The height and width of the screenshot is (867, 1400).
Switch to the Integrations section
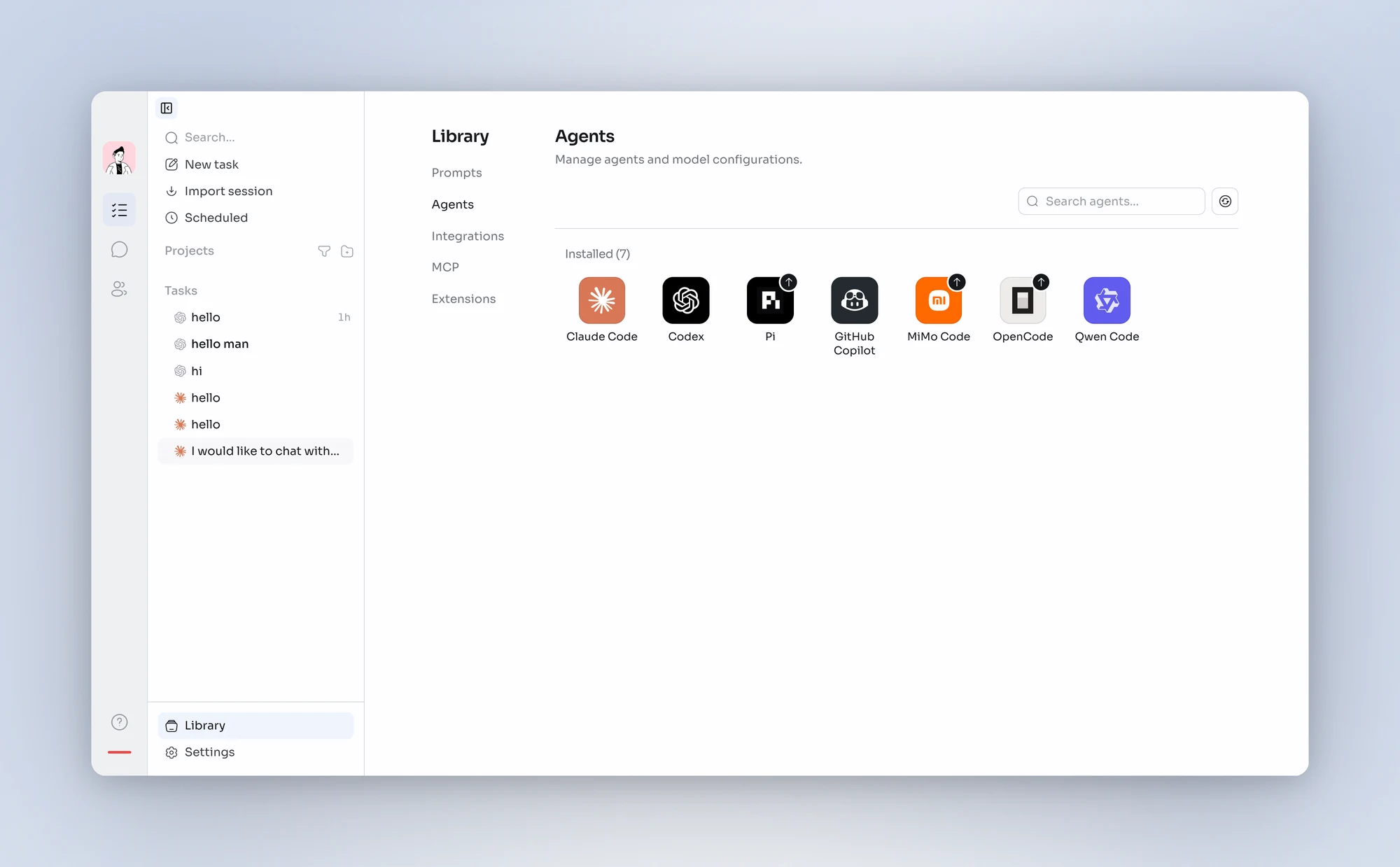468,237
